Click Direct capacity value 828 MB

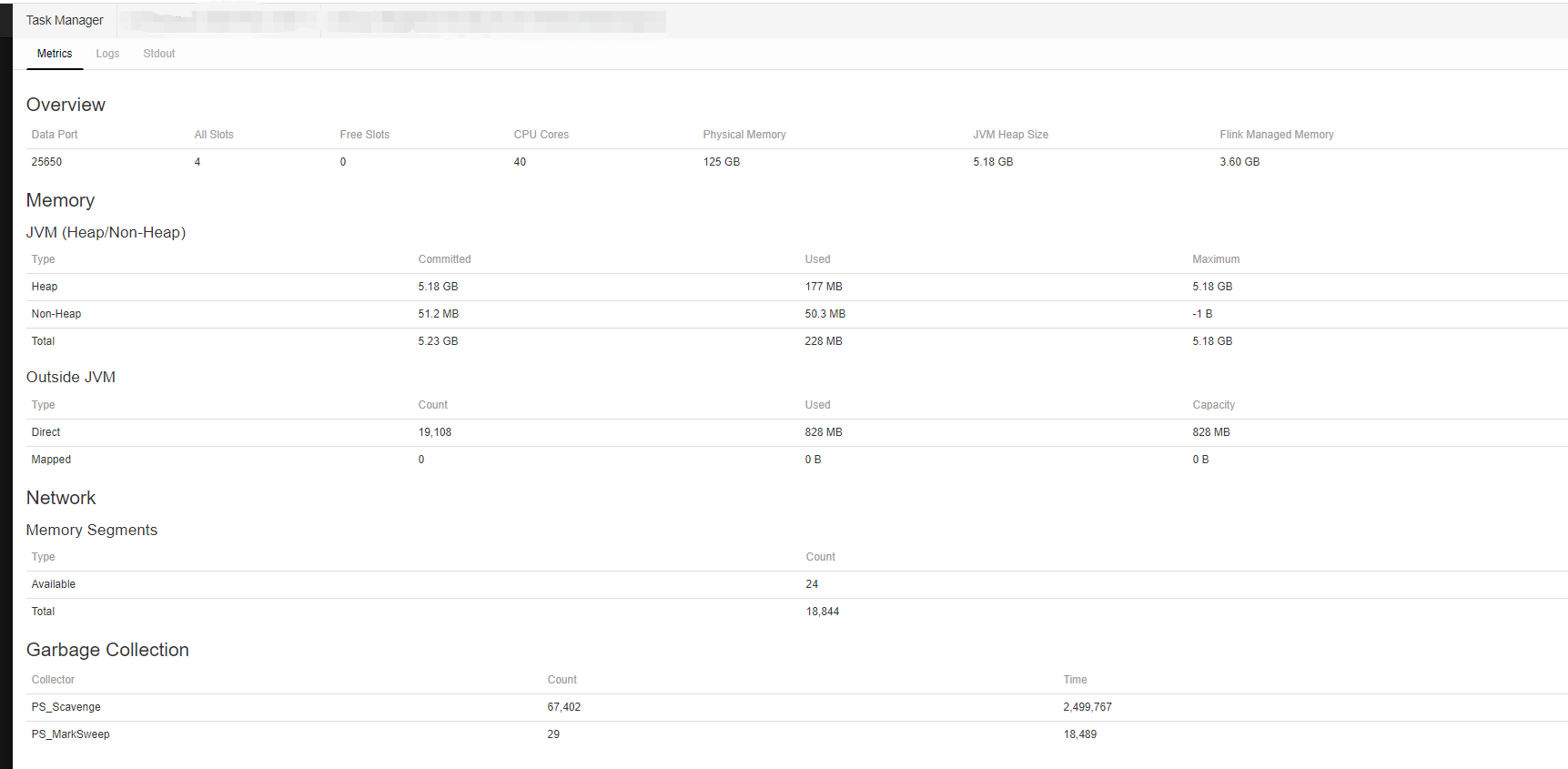[x=1211, y=432]
